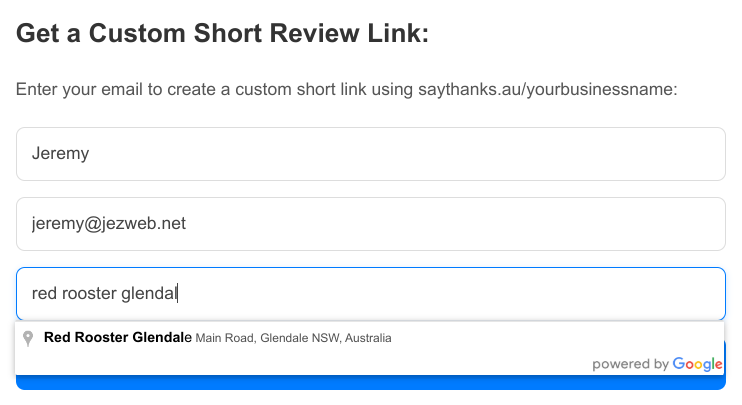The height and width of the screenshot is (405, 742).
Task: Click the word 'rooster' in search input
Action: [89, 294]
